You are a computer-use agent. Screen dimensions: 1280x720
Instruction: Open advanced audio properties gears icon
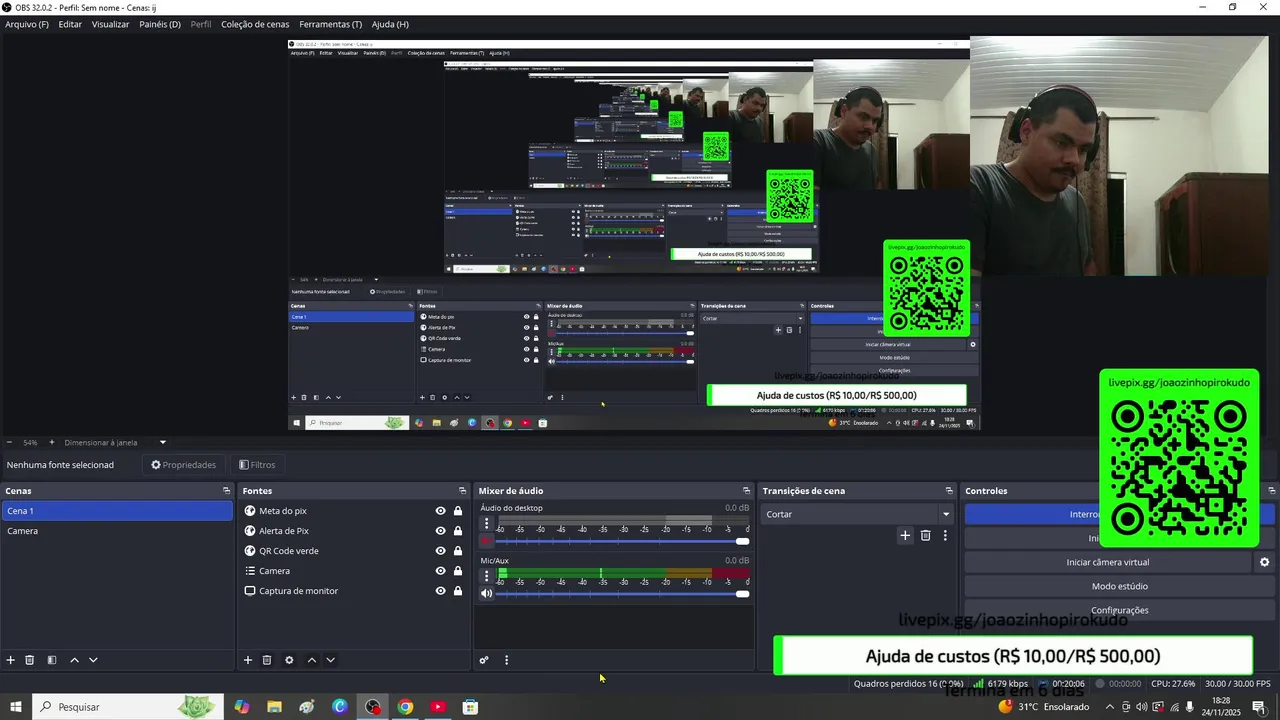tap(484, 660)
